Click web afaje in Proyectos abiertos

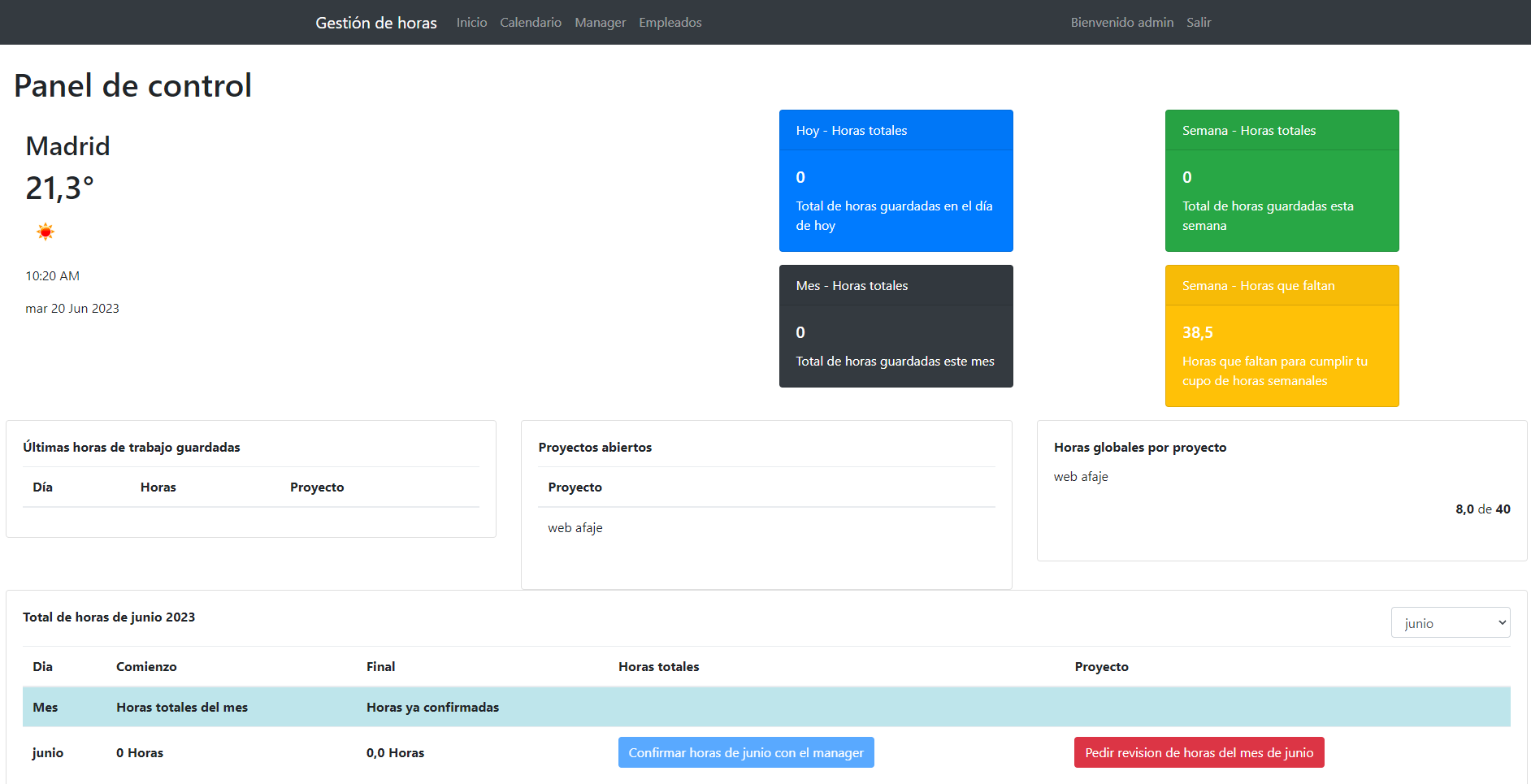pos(575,528)
